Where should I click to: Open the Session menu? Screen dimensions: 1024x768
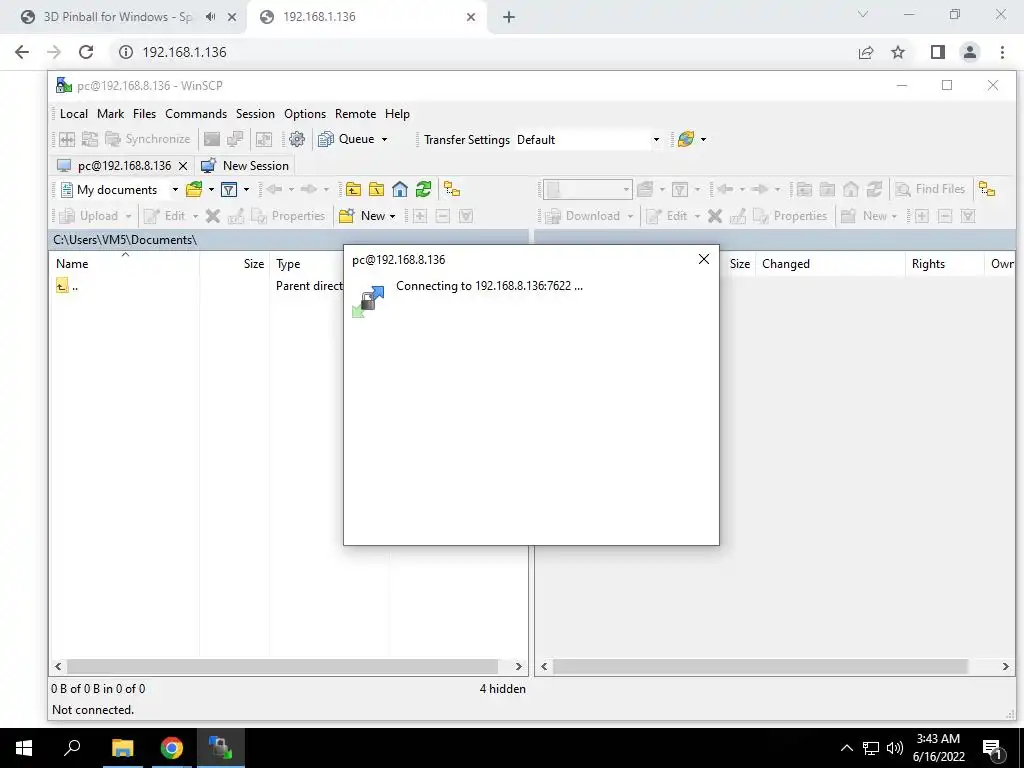point(255,114)
